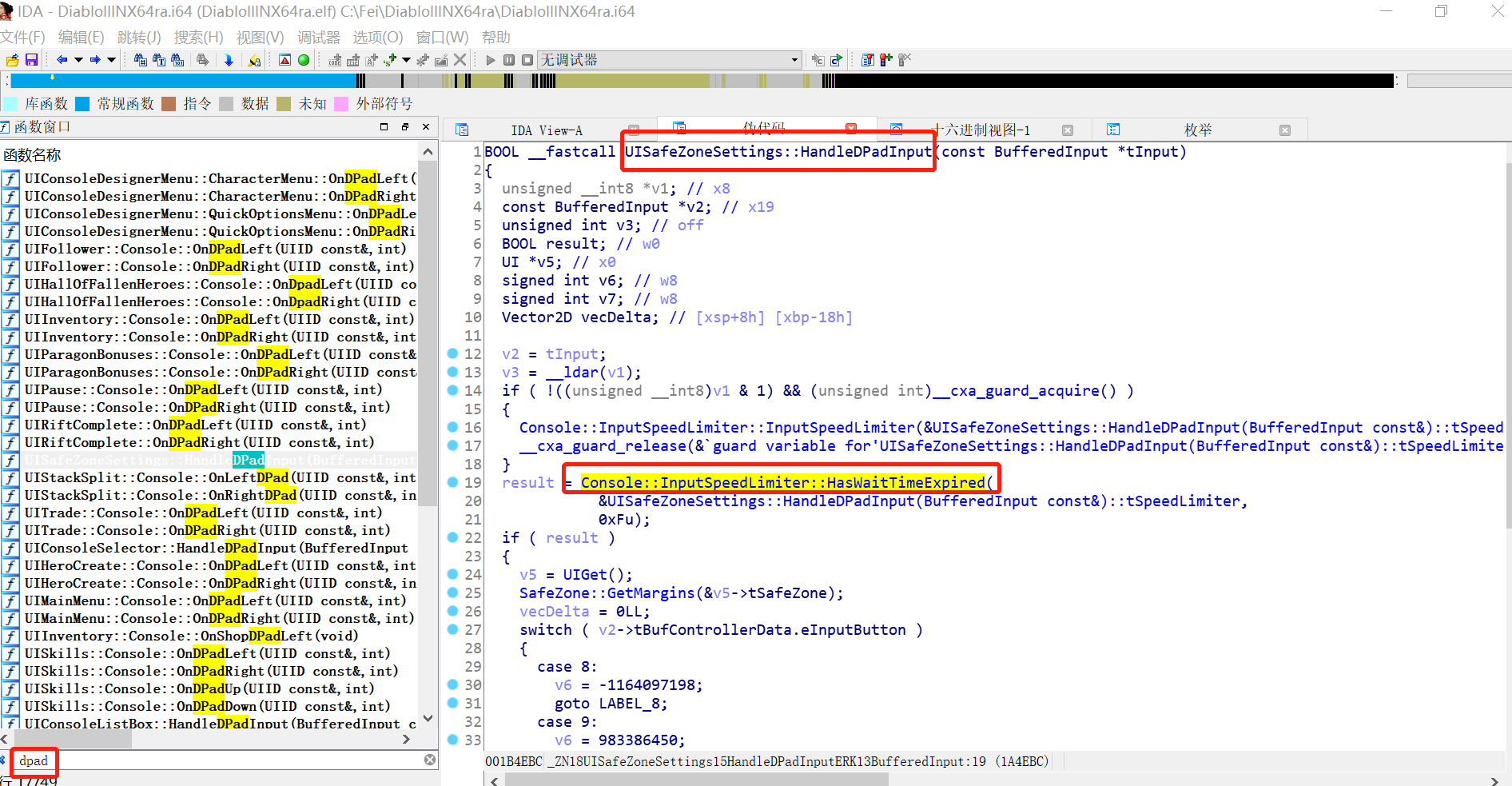Click the first binoculars search icon
This screenshot has height=786, width=1512.
tap(141, 60)
